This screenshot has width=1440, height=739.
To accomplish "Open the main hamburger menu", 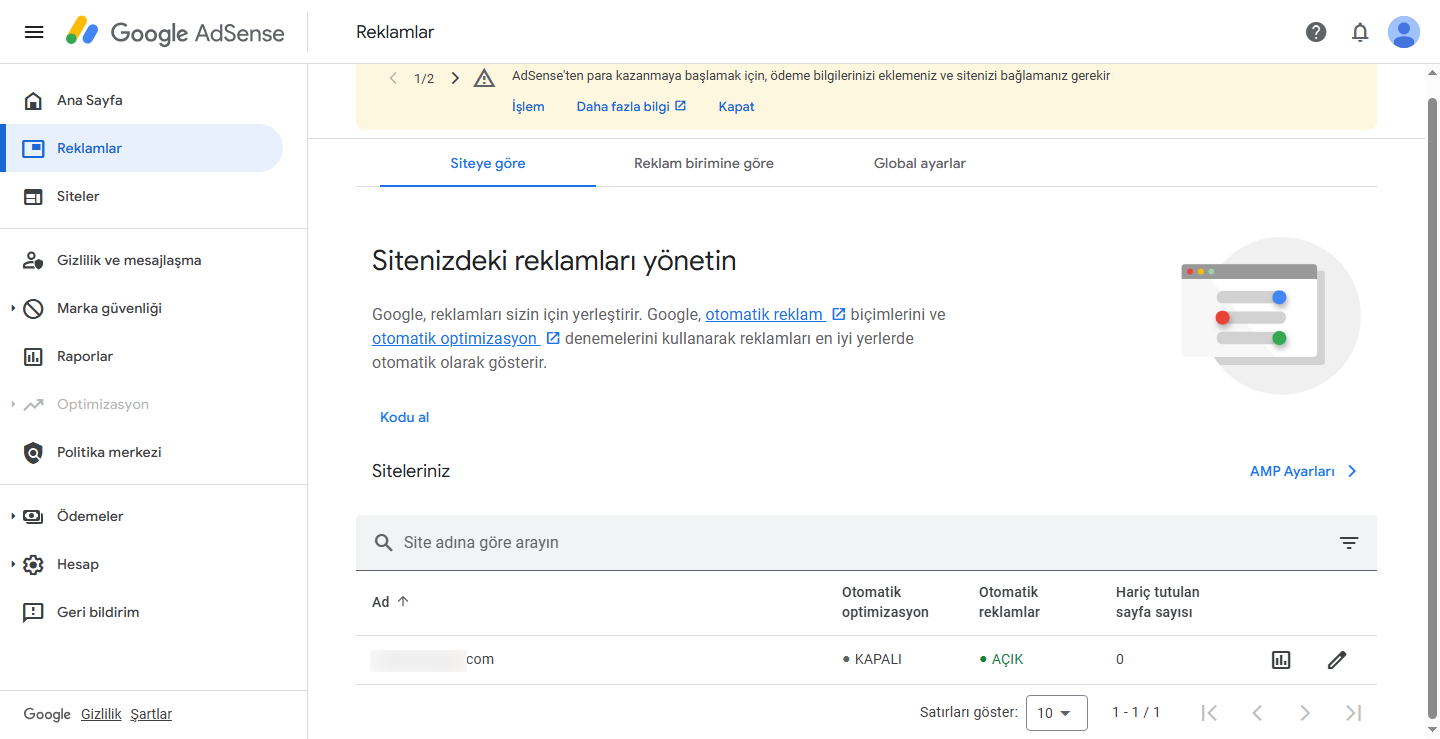I will point(34,32).
